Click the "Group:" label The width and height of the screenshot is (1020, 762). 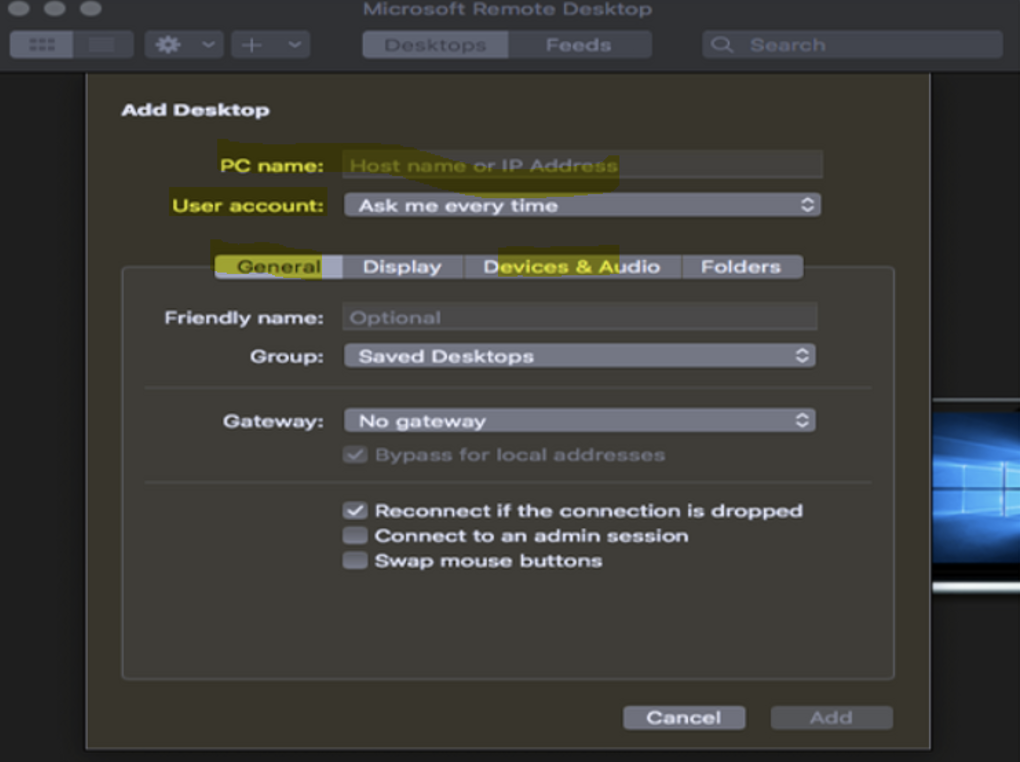tap(287, 357)
